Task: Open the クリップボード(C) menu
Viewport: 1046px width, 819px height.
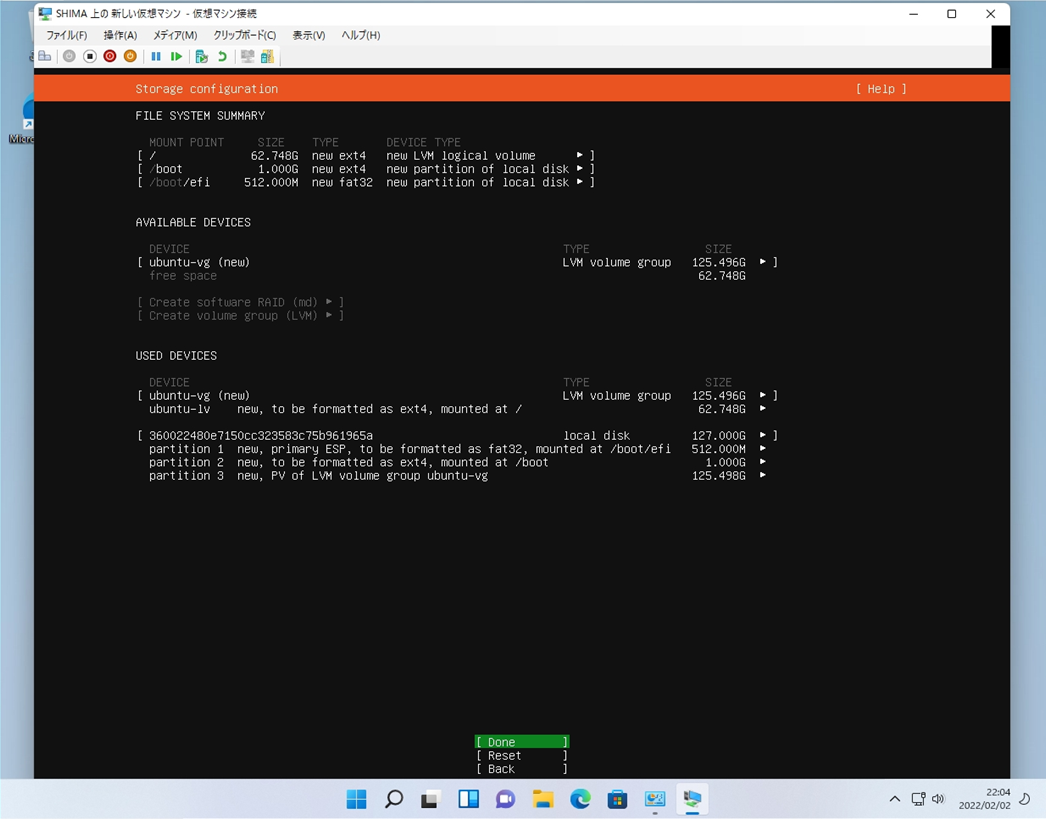Action: (x=245, y=35)
